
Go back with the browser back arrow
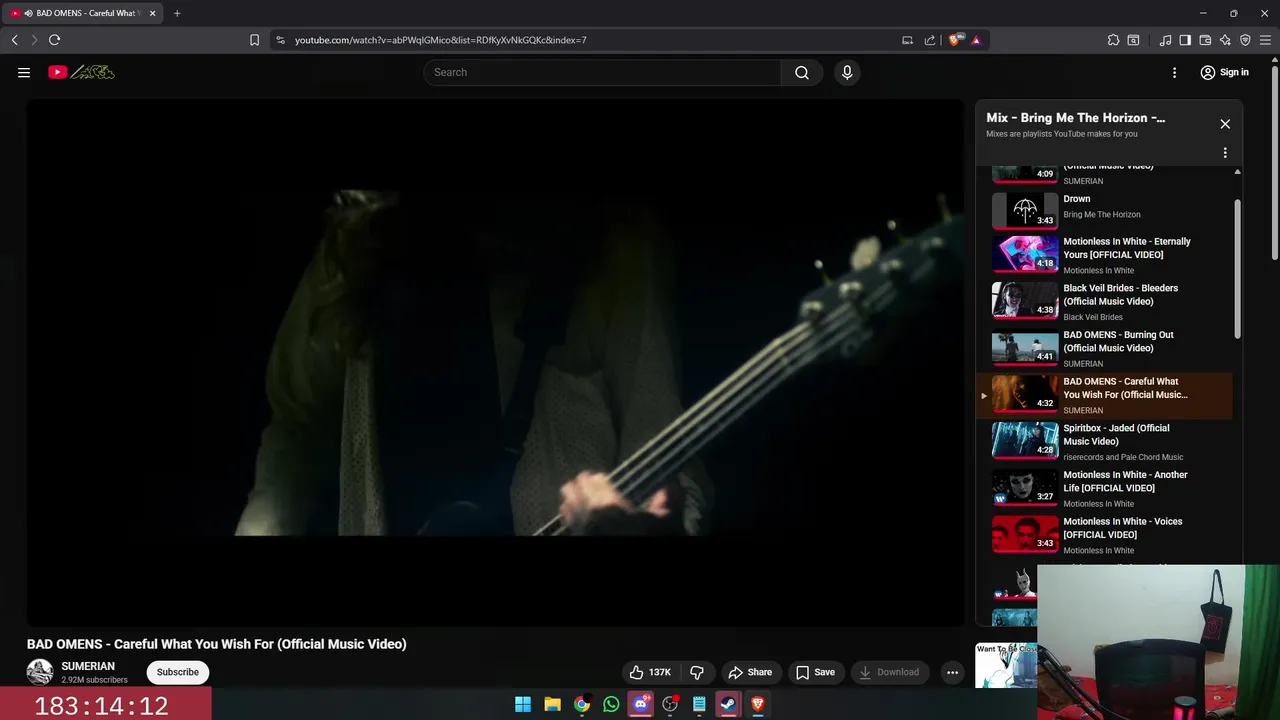(15, 40)
